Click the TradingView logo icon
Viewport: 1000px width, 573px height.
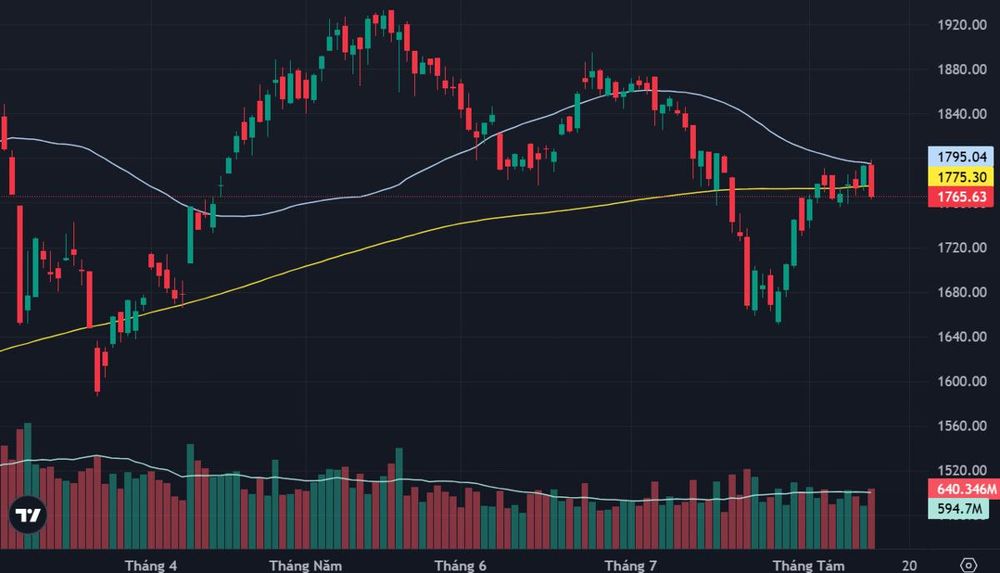pos(28,514)
